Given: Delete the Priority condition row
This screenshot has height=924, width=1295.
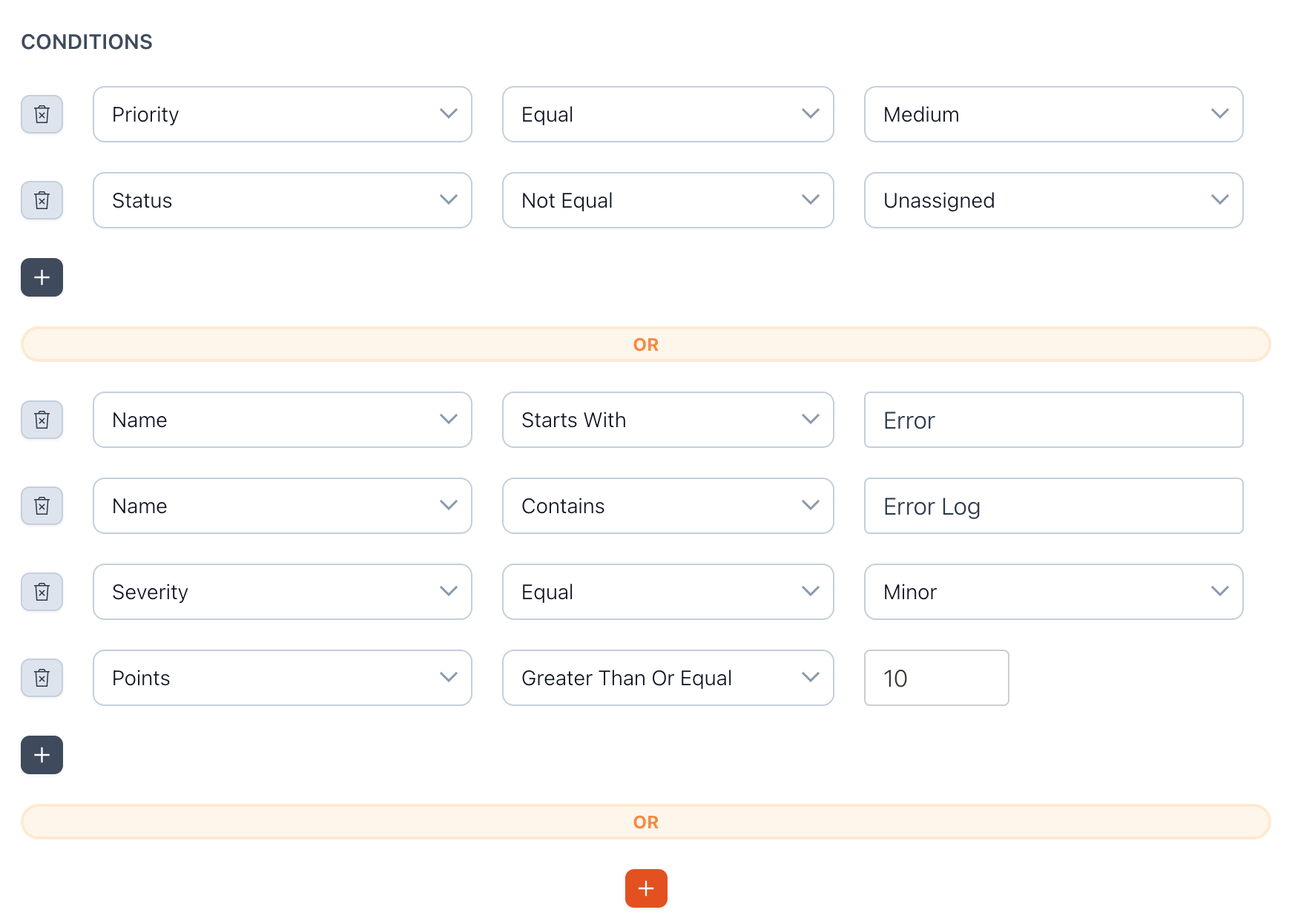Looking at the screenshot, I should click(x=42, y=114).
